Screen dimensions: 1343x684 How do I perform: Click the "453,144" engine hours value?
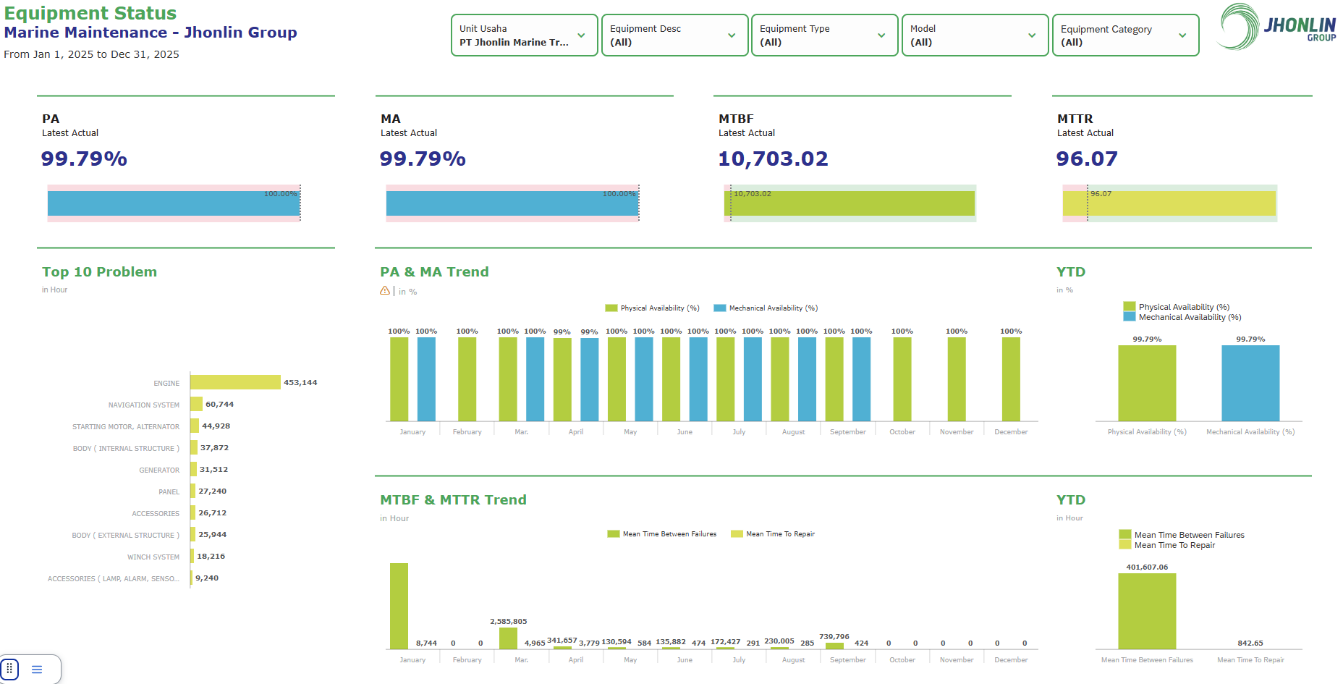(300, 382)
